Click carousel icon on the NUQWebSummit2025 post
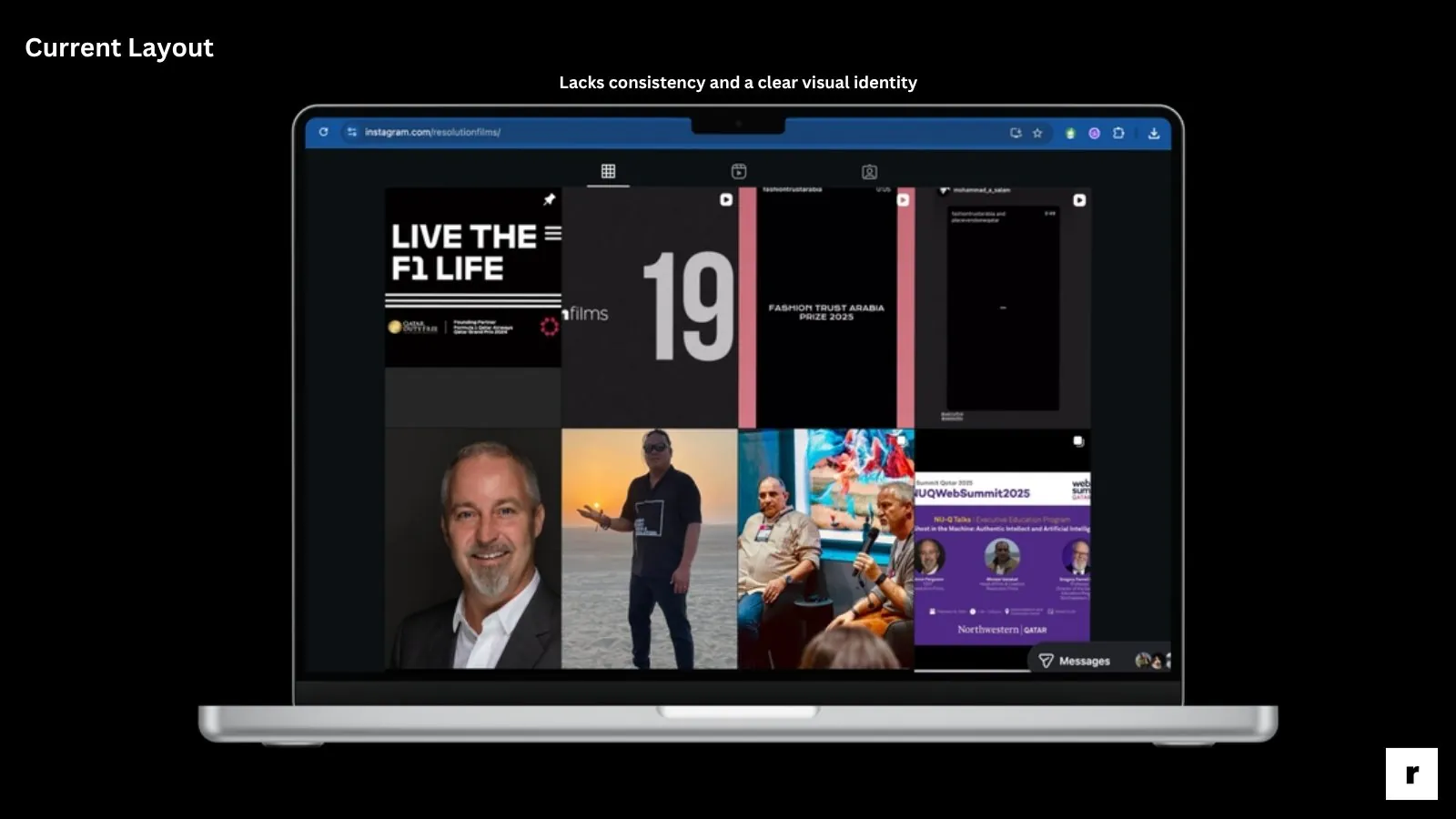Screen dimensions: 1456x819 click(x=1078, y=441)
